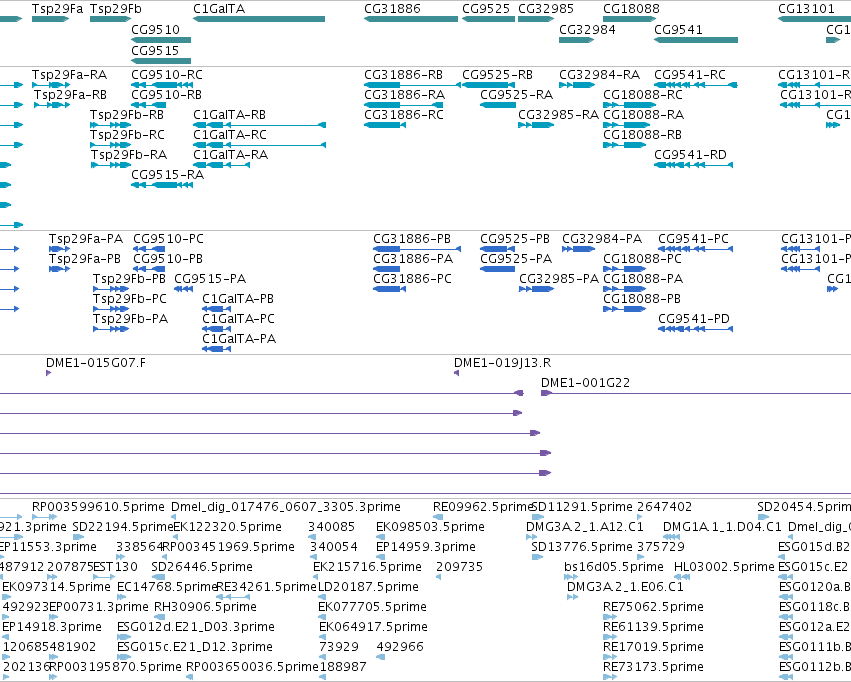Click transcript label Tsp29Fb-RA
851x682 pixels.
129,155
